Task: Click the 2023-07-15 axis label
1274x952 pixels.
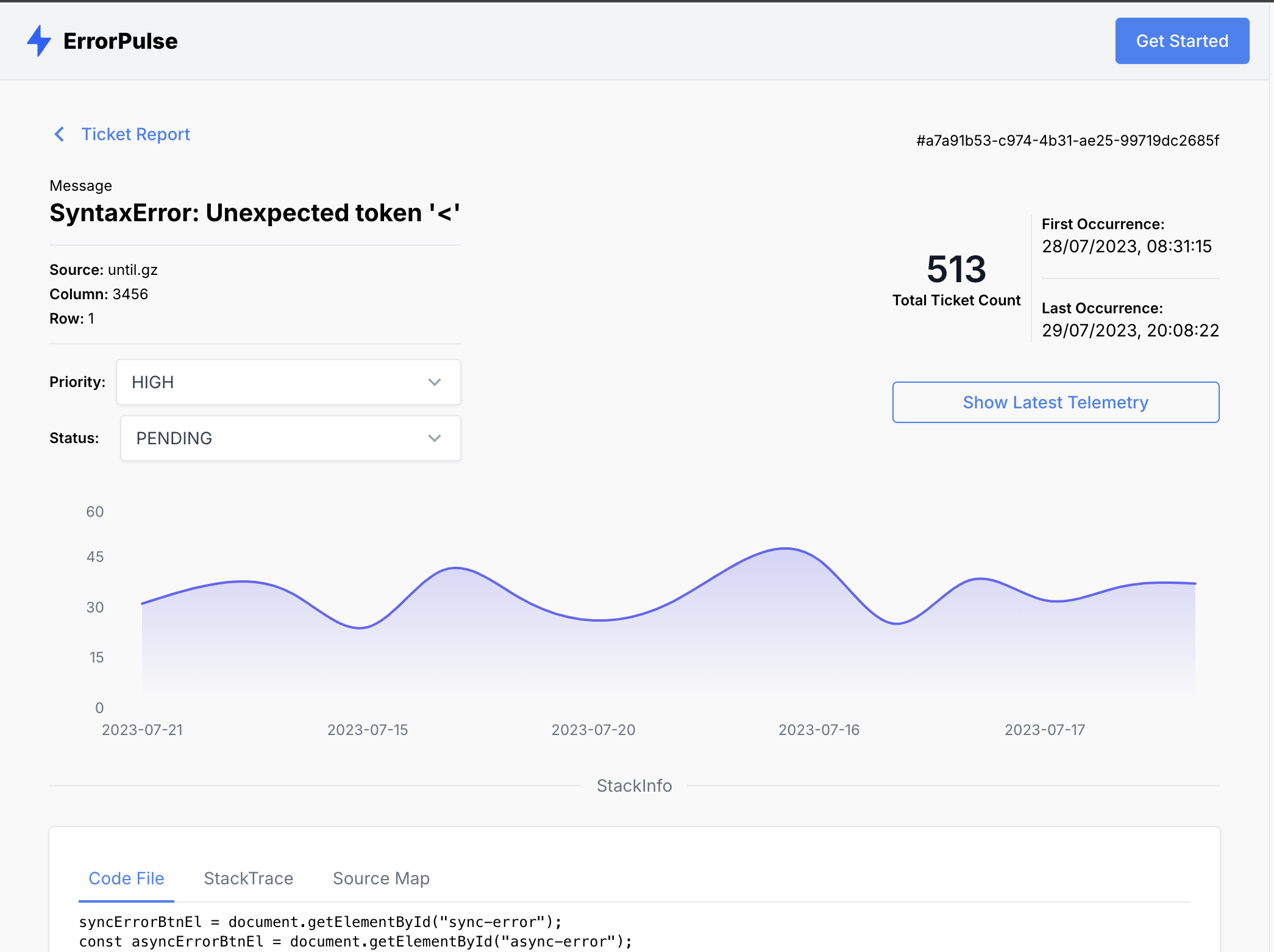Action: pyautogui.click(x=368, y=730)
